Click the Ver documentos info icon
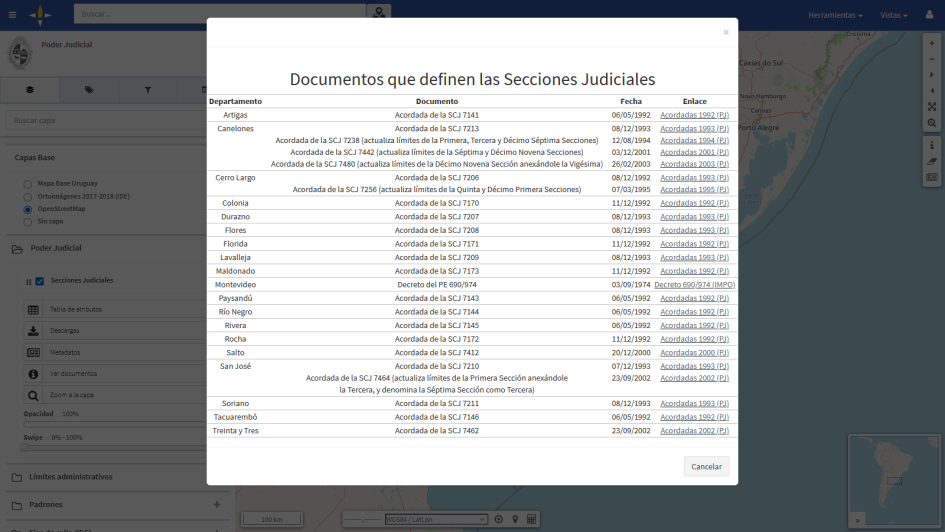 (33, 374)
